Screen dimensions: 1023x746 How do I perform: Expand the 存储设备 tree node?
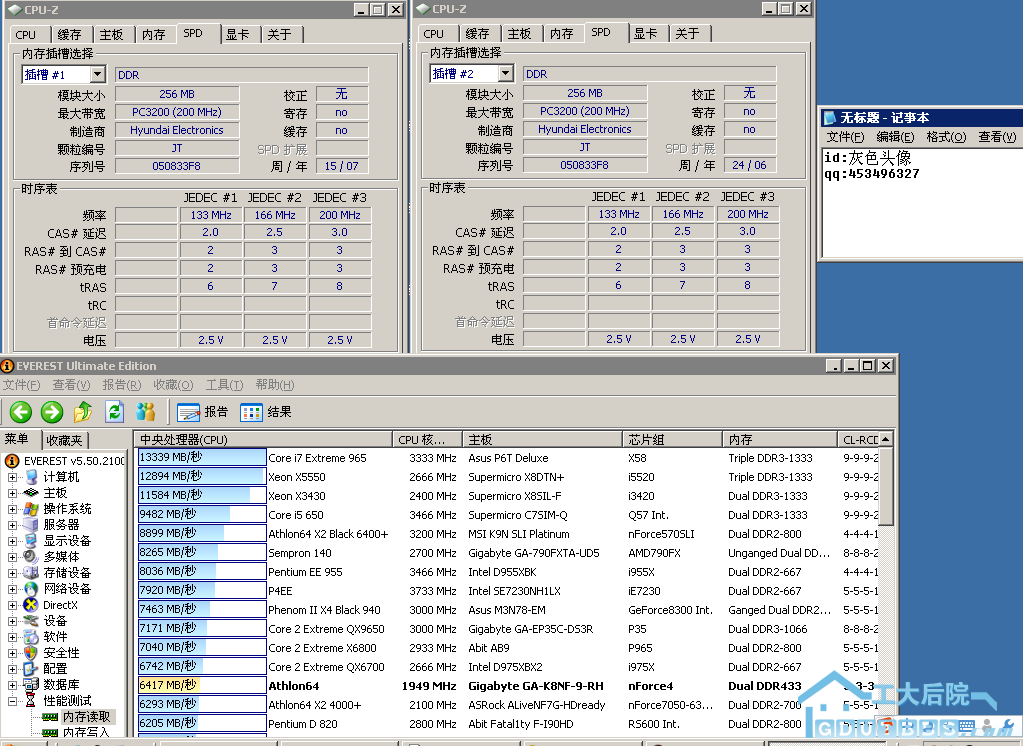coord(12,573)
